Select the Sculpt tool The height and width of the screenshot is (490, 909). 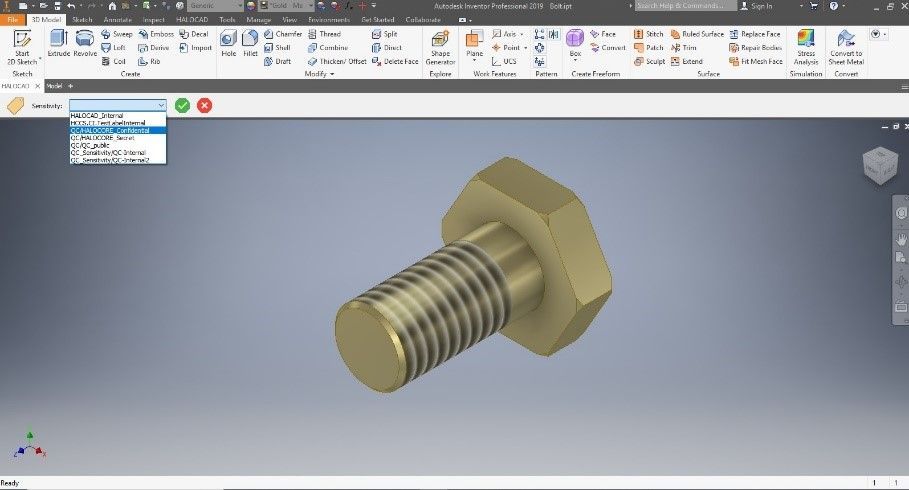(649, 61)
